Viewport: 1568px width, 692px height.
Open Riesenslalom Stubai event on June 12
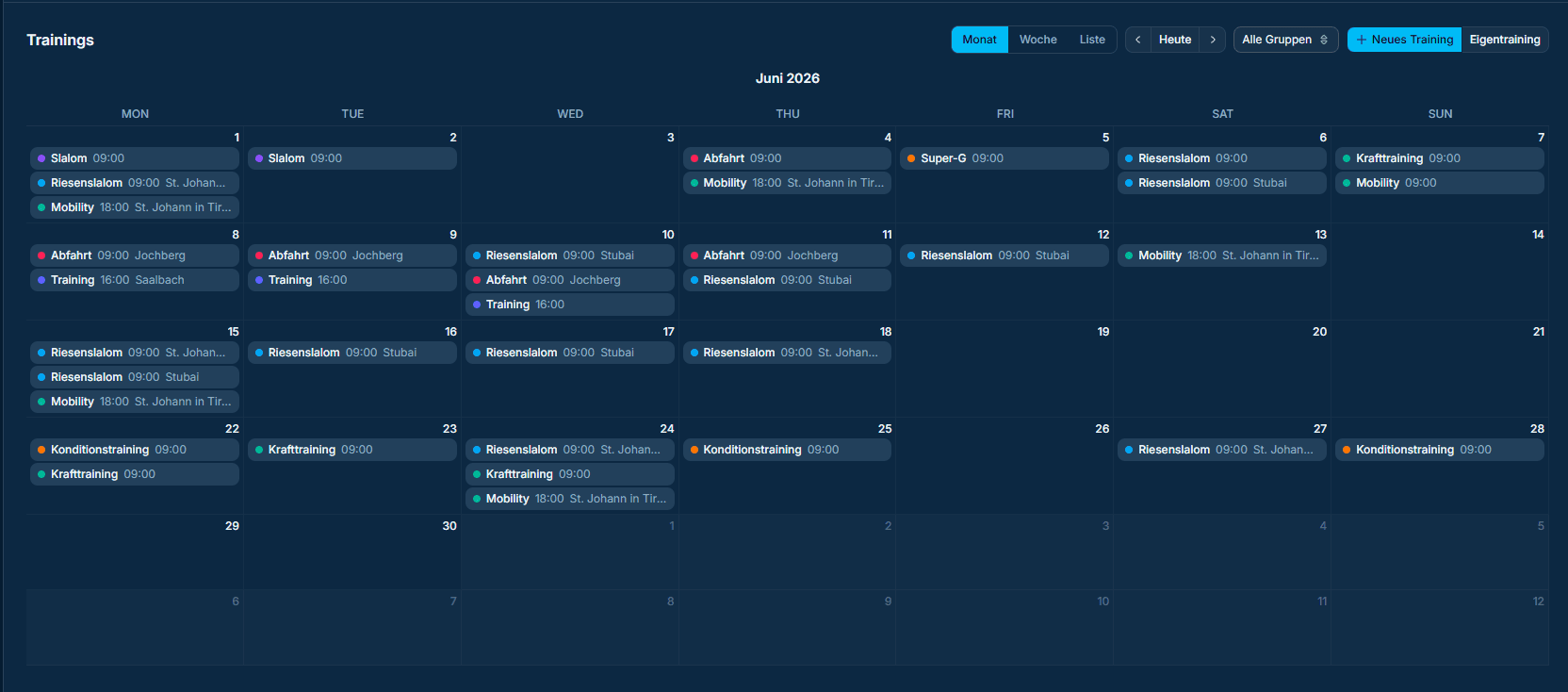pyautogui.click(x=1004, y=255)
